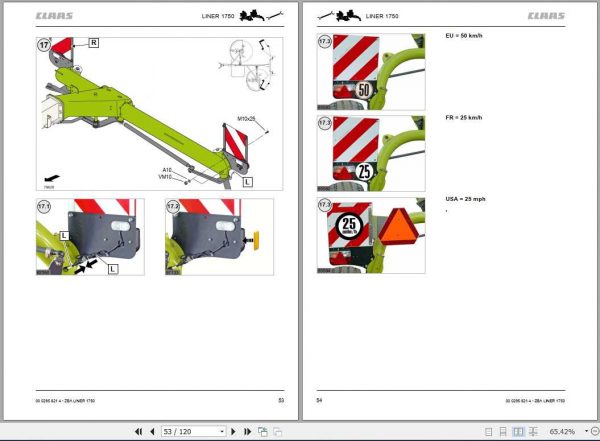Screen dimensions: 600x441
Task: Switch to single page view
Action: coord(488,432)
